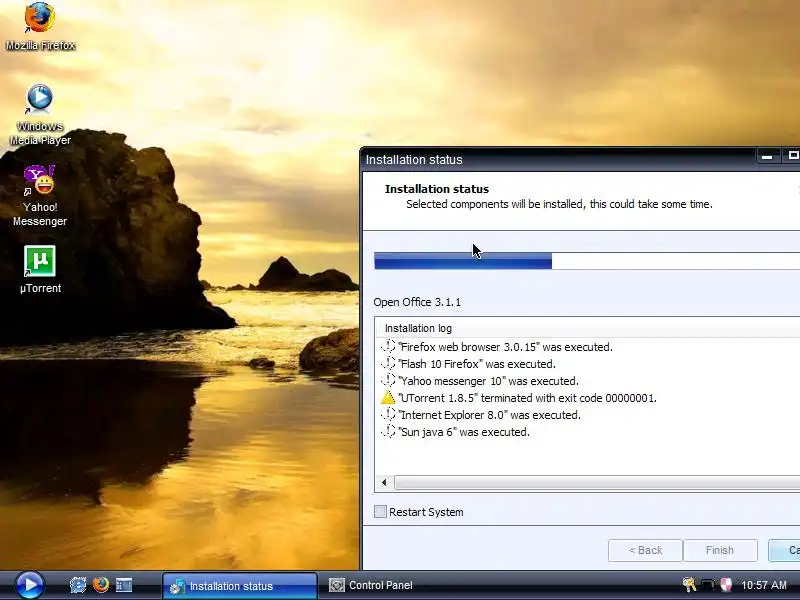The width and height of the screenshot is (800, 600).
Task: Click the show desktop quick launch icon
Action: pyautogui.click(x=124, y=585)
